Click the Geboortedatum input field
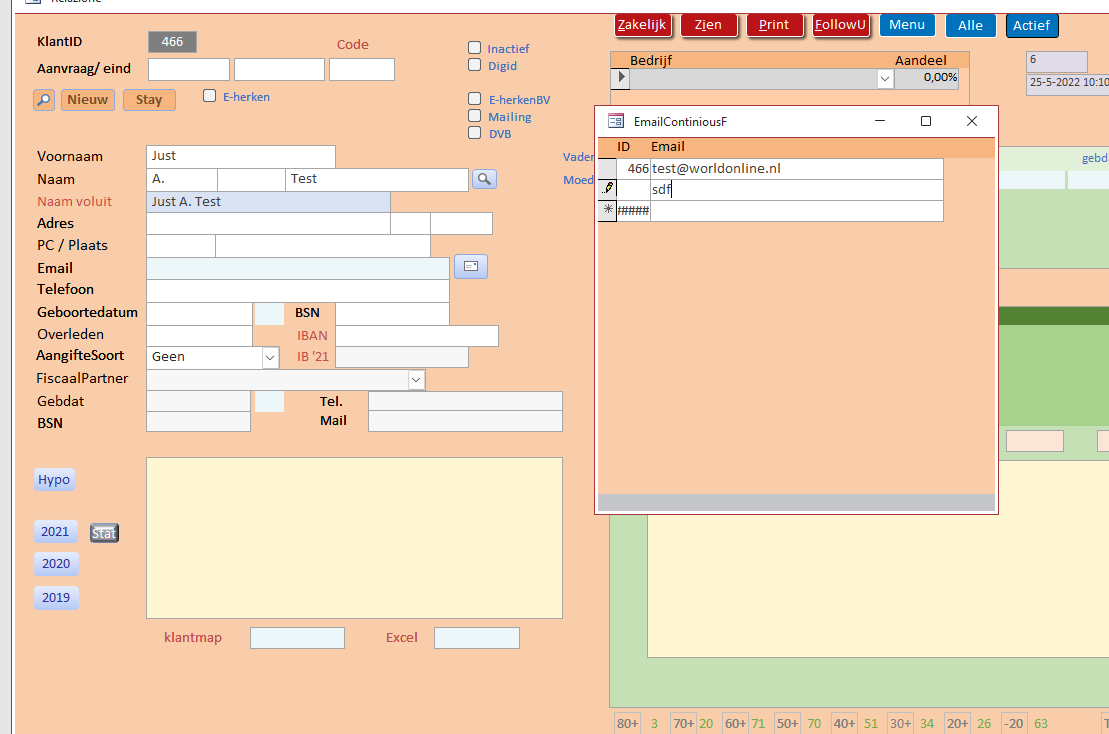The image size is (1109, 734). tap(199, 313)
